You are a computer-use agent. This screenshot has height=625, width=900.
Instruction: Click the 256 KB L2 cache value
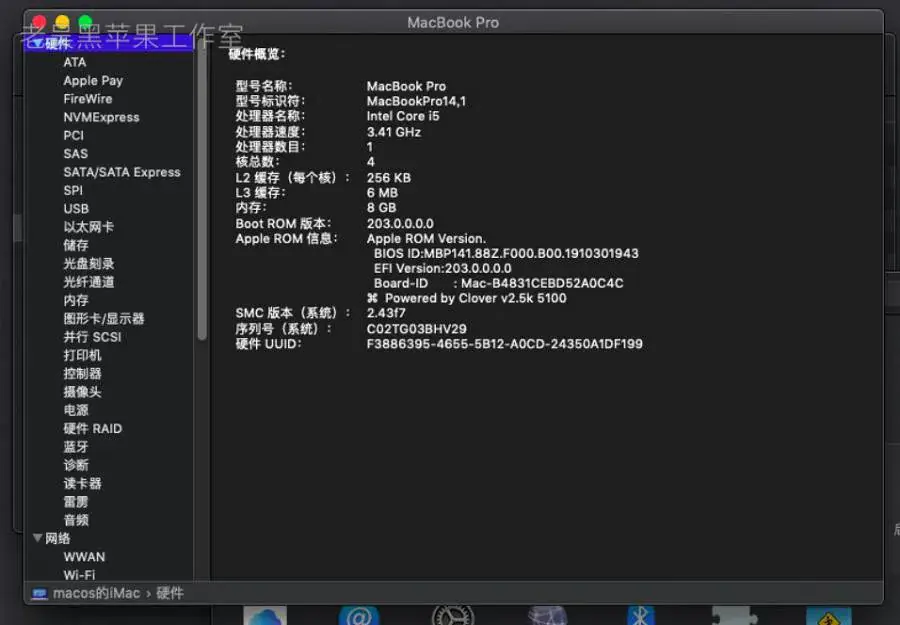[389, 178]
